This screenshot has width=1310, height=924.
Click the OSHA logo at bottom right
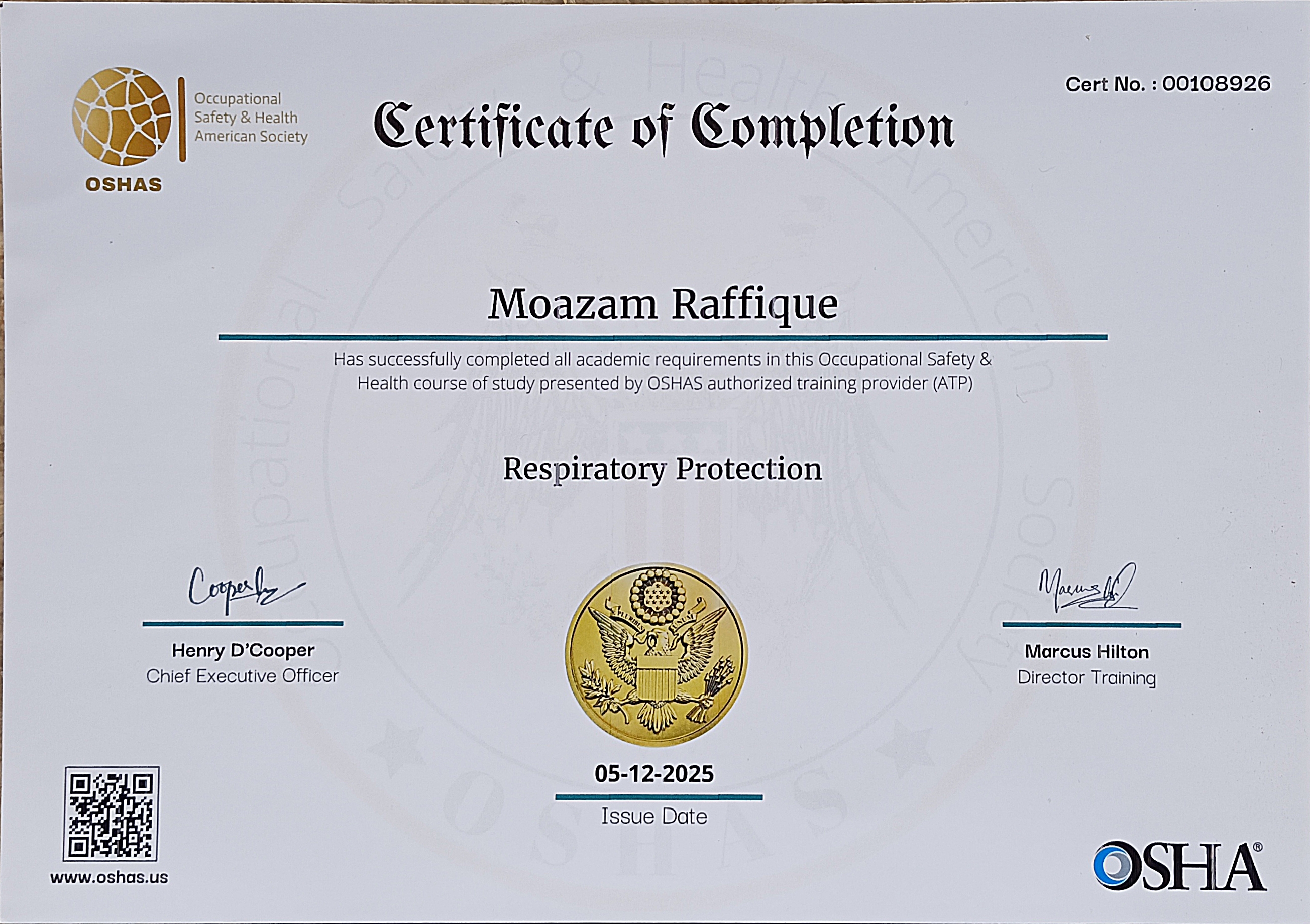1179,866
